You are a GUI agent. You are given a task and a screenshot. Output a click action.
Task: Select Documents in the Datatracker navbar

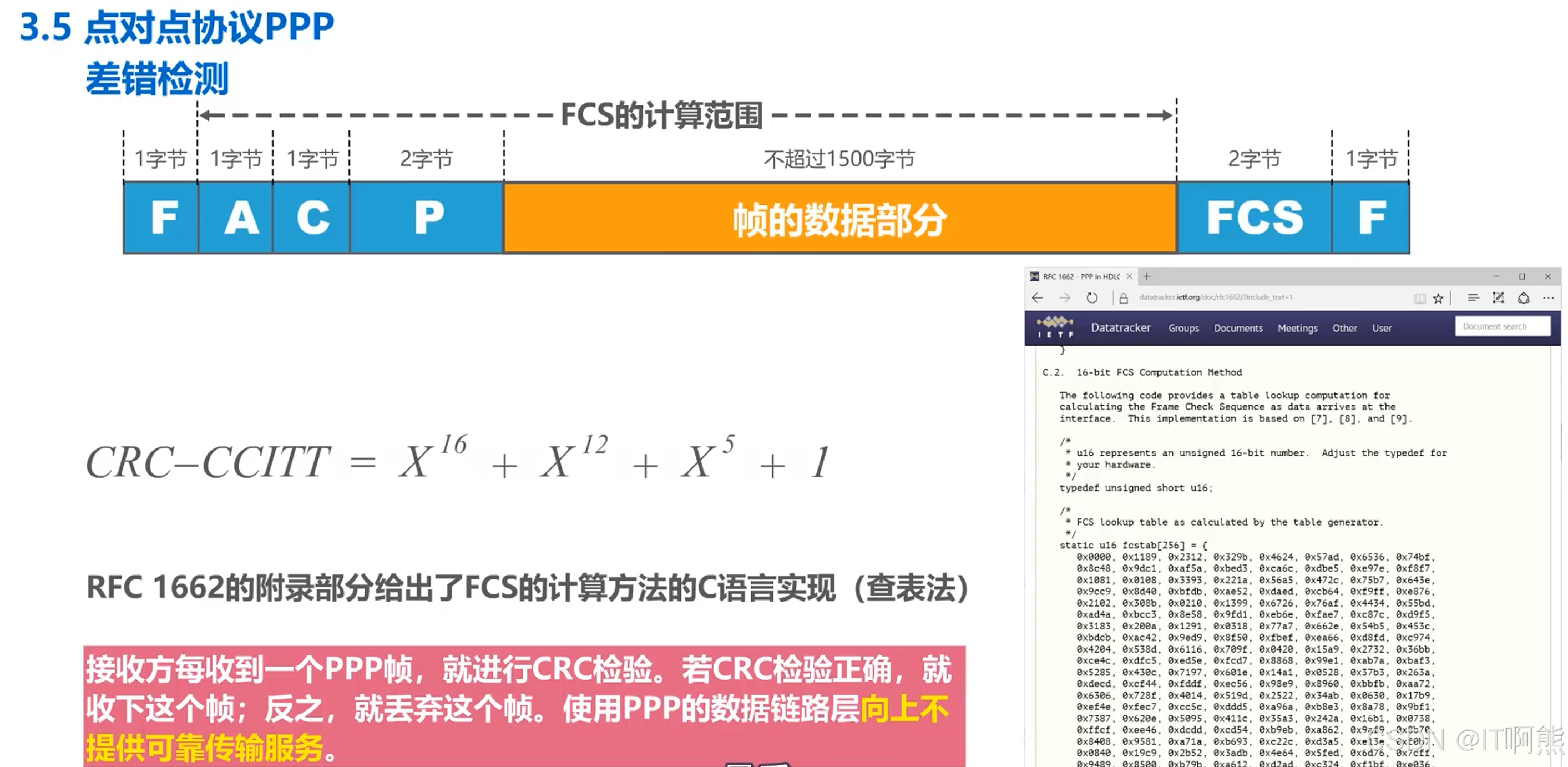(x=1238, y=328)
